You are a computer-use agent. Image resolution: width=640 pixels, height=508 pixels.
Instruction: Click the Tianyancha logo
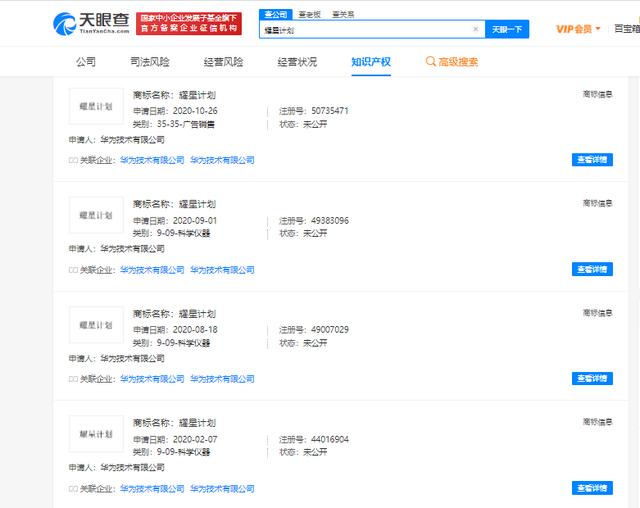[91, 24]
